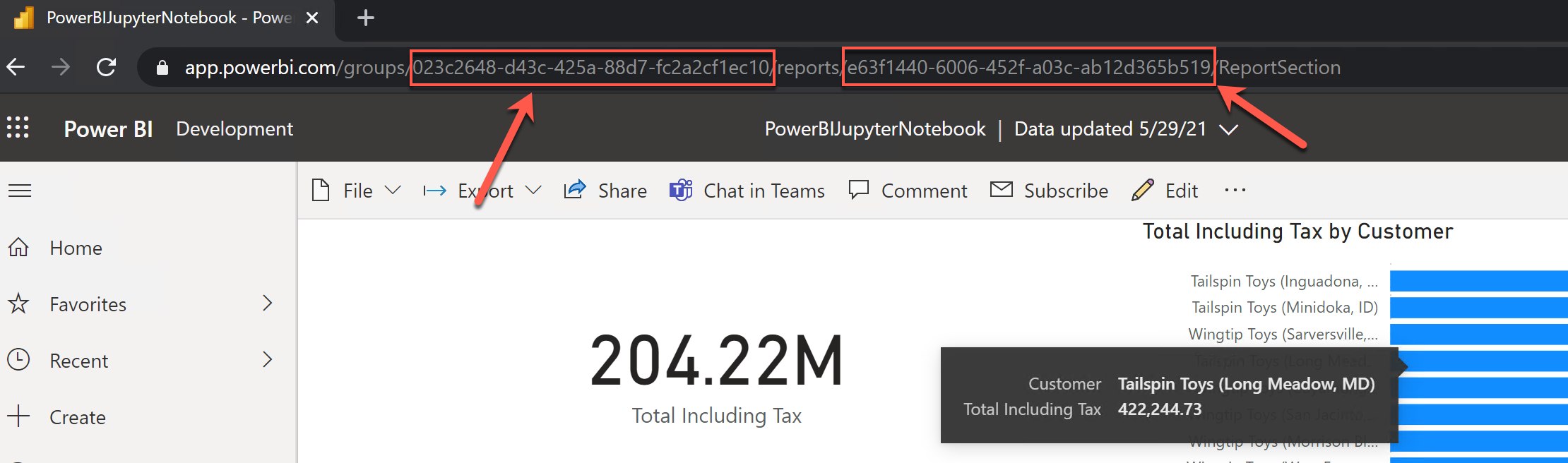Click the Total Including Tax by Customer title

coord(1297,231)
